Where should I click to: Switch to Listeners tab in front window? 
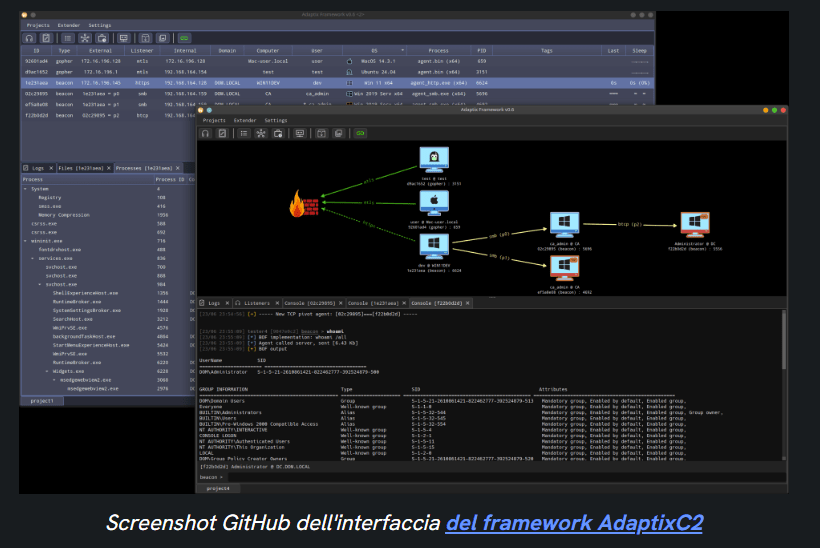pyautogui.click(x=253, y=303)
